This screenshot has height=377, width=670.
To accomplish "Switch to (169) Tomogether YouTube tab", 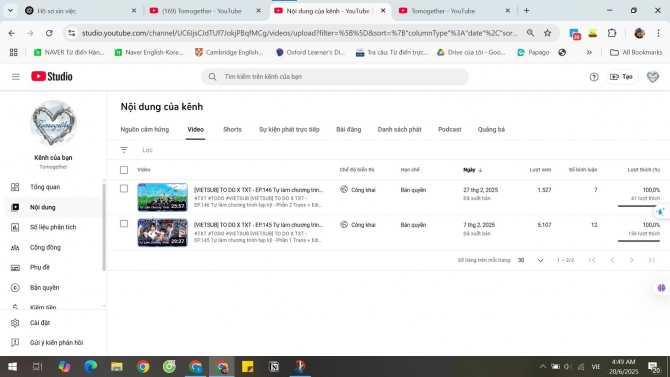I will click(x=205, y=11).
